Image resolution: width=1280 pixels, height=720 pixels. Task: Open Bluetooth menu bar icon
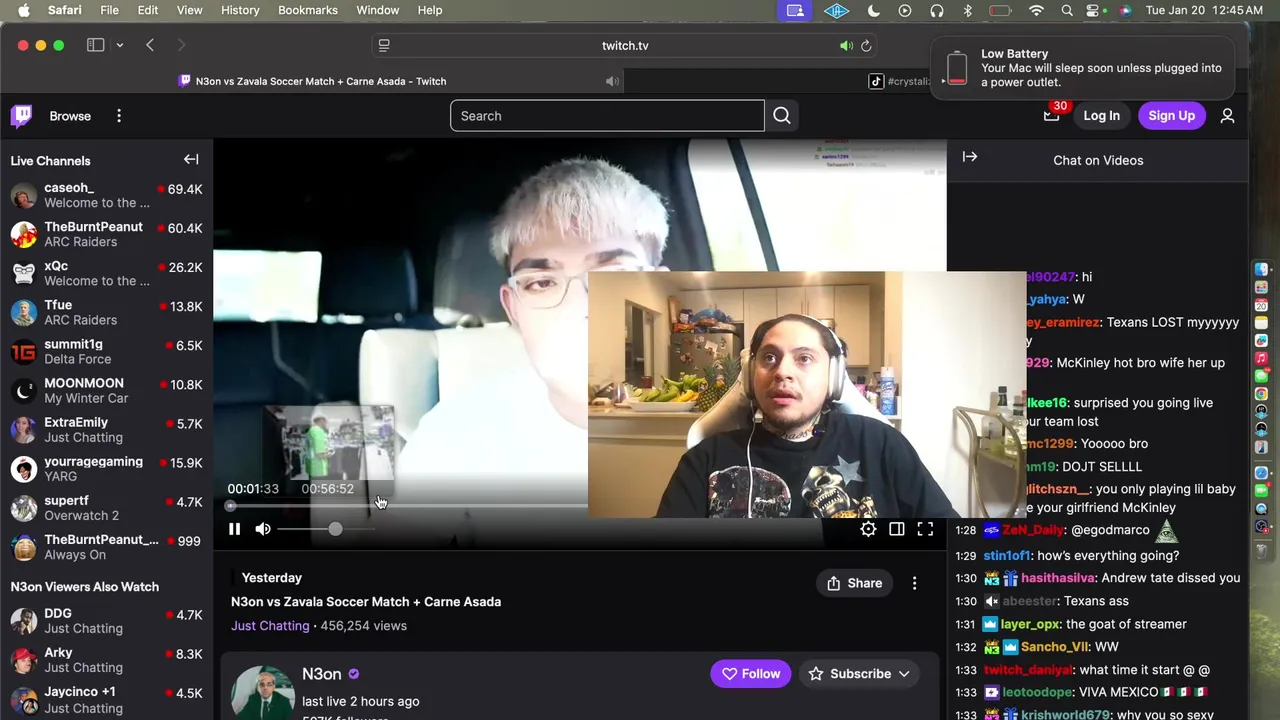click(967, 10)
